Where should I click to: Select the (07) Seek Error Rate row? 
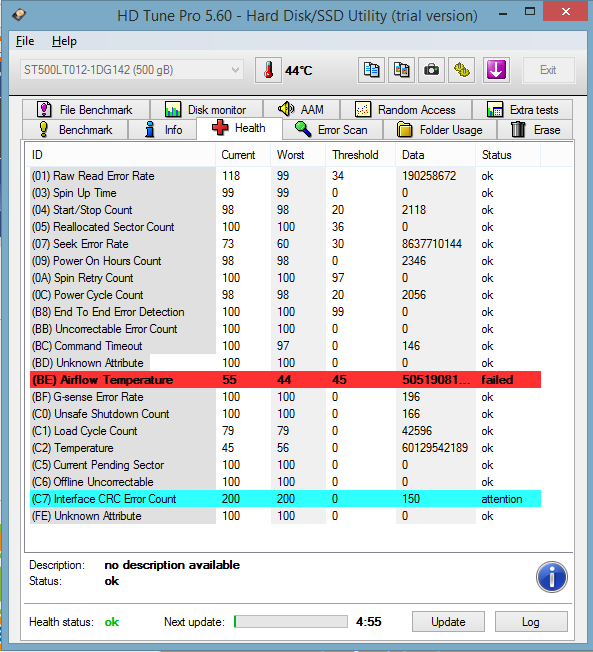point(285,244)
